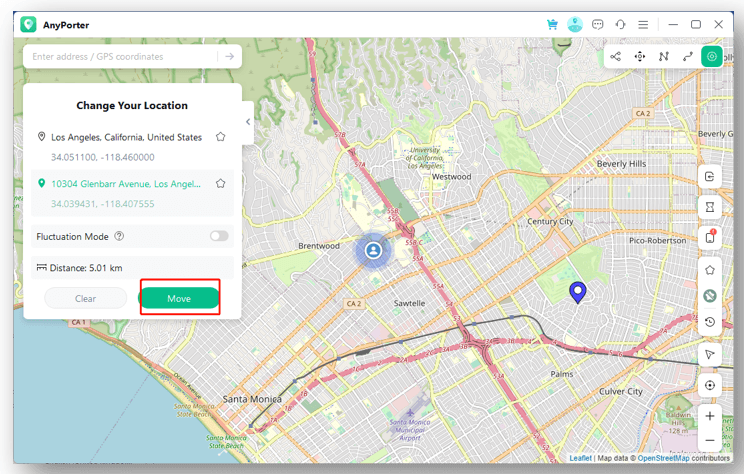Click coordinates 34.051100, -118.460000
This screenshot has height=474, width=744.
(102, 157)
